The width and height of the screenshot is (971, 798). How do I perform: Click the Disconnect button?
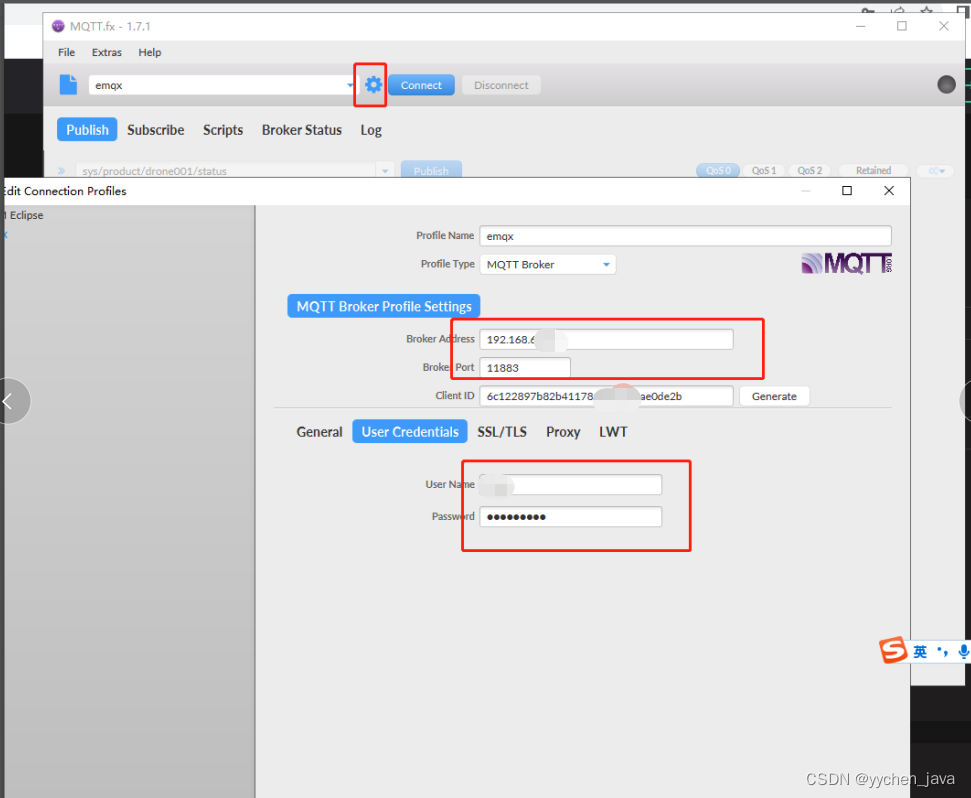[501, 85]
